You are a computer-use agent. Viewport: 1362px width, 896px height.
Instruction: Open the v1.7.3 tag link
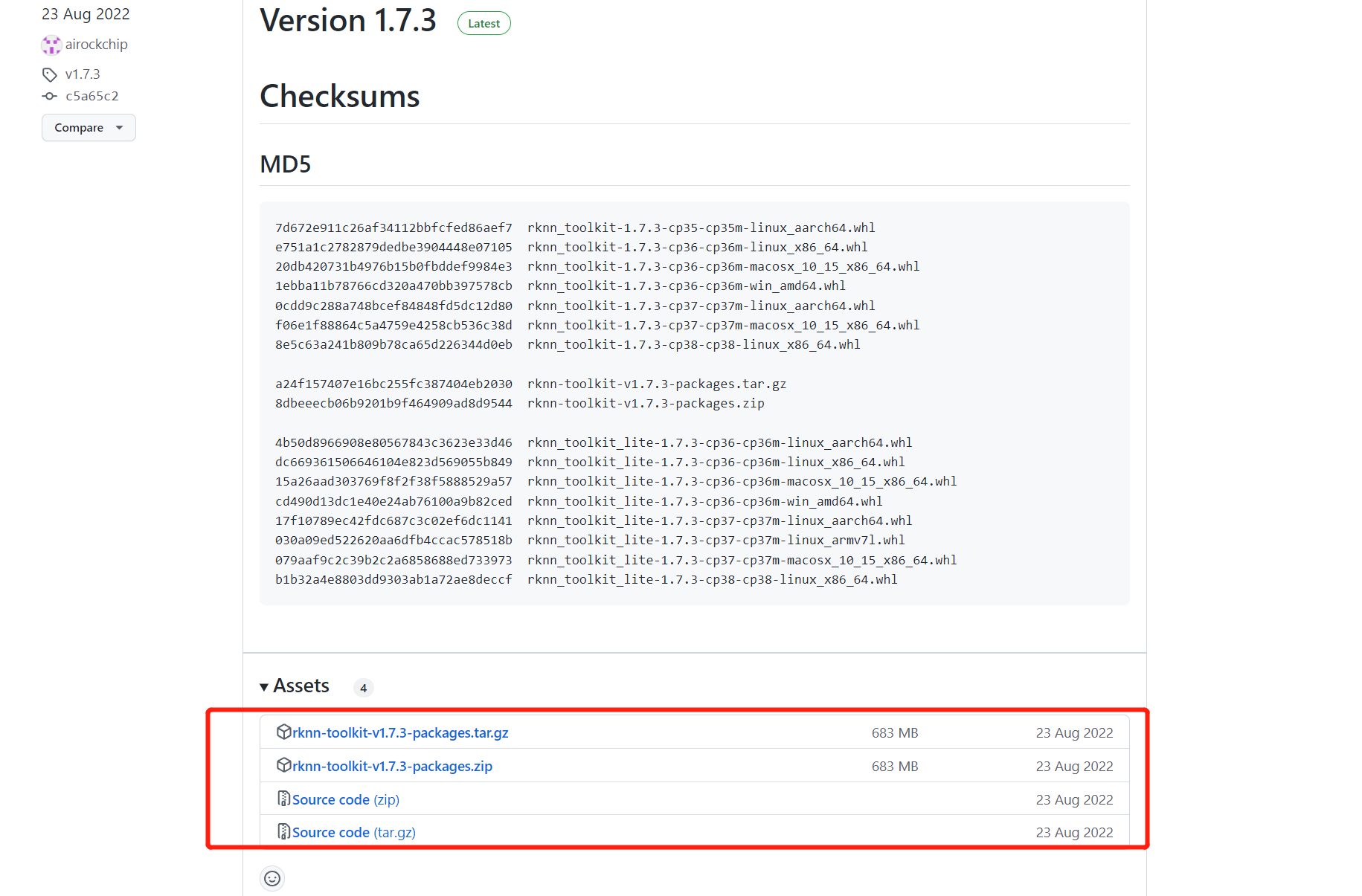pyautogui.click(x=83, y=74)
